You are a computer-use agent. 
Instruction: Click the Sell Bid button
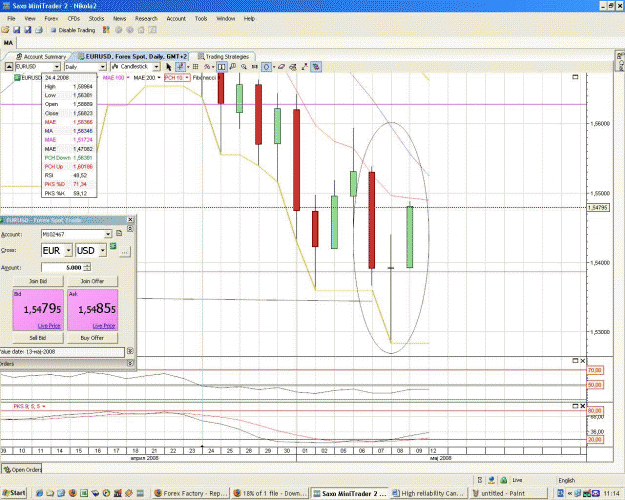click(x=38, y=338)
